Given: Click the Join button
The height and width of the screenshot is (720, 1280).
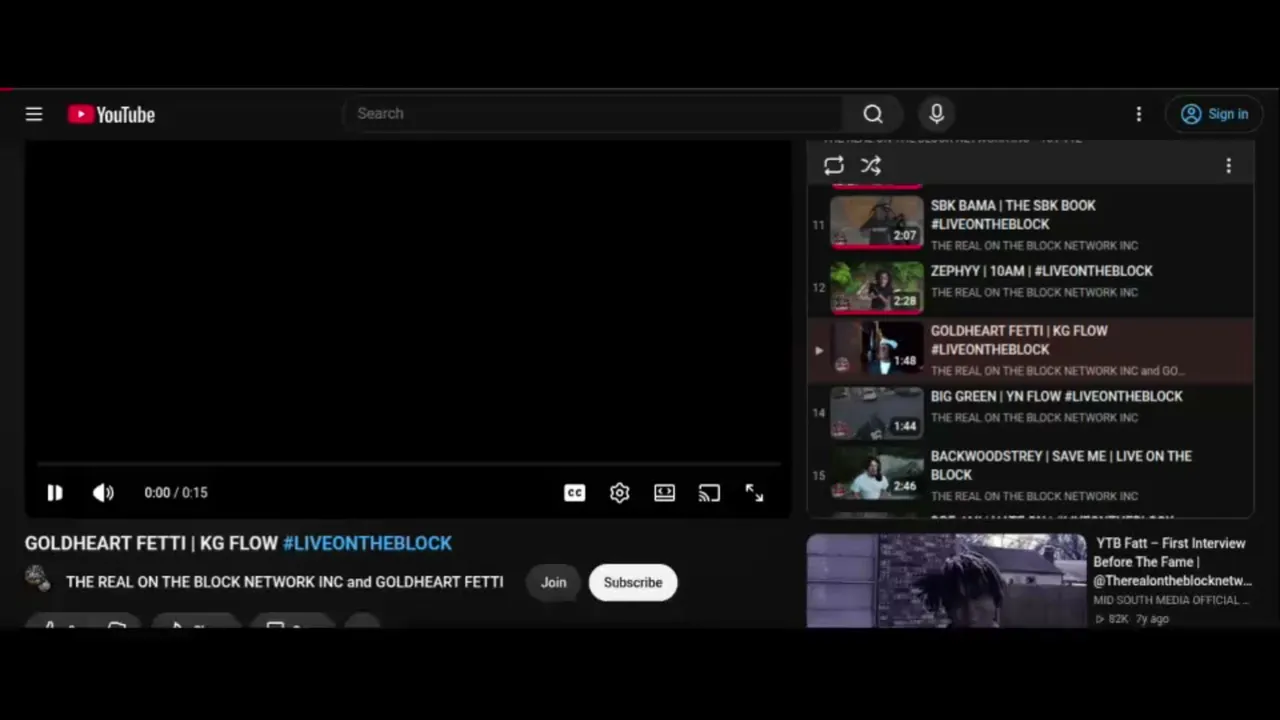Looking at the screenshot, I should pos(553,582).
